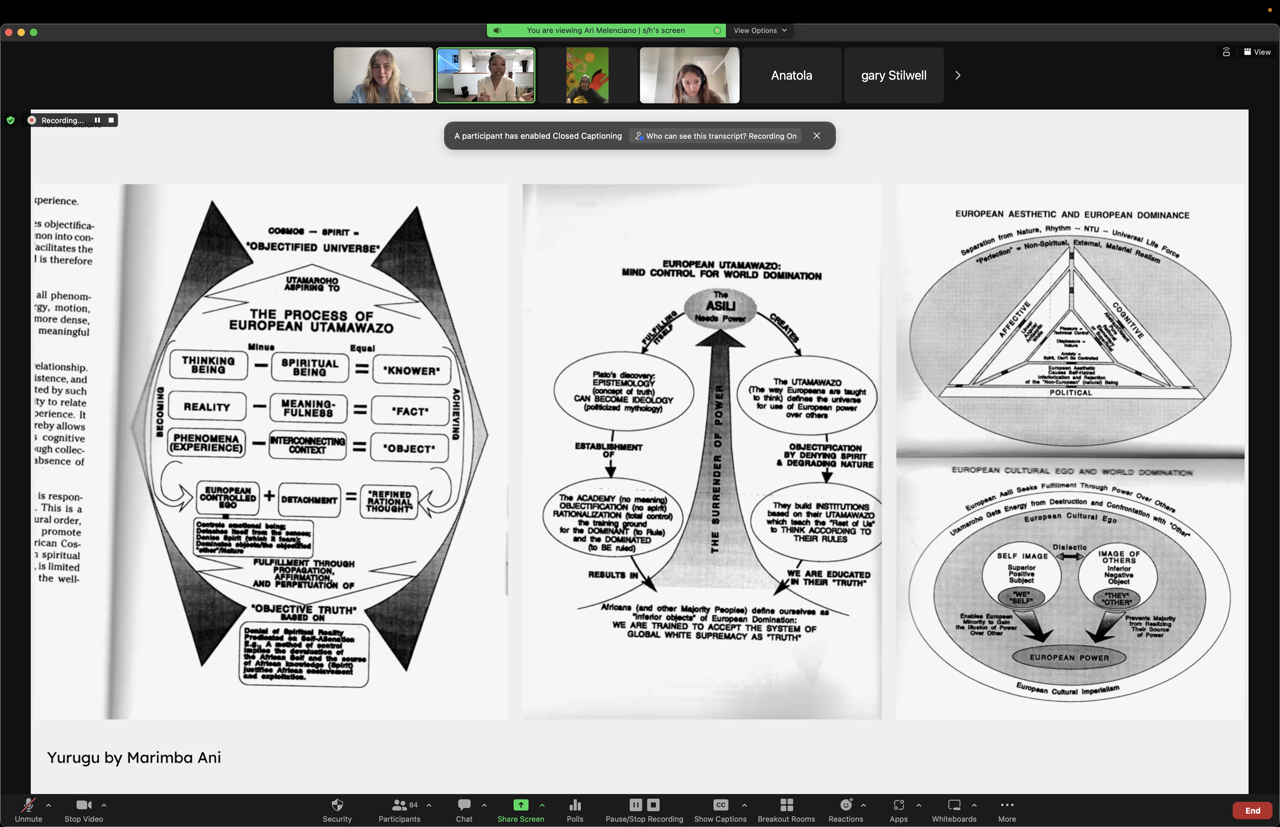Toggle Show Captions button
The height and width of the screenshot is (827, 1280).
coord(720,809)
